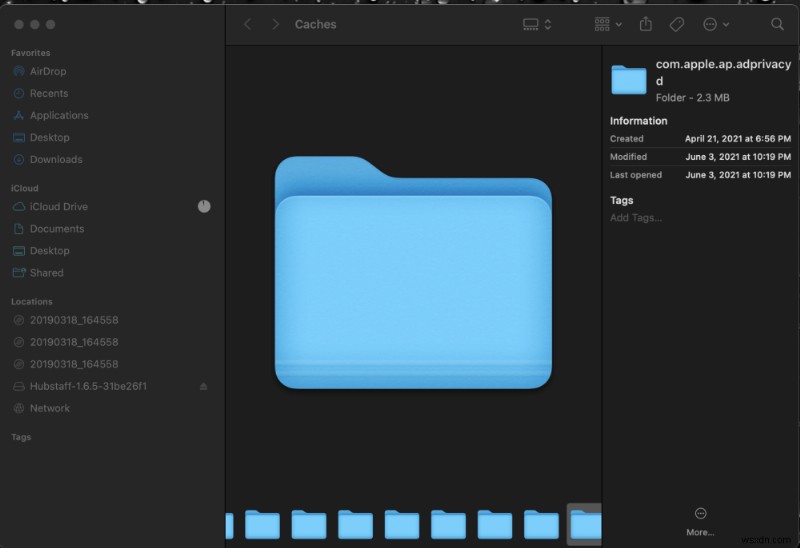Open the Action ellipsis dropdown menu
The height and width of the screenshot is (548, 800).
716,24
